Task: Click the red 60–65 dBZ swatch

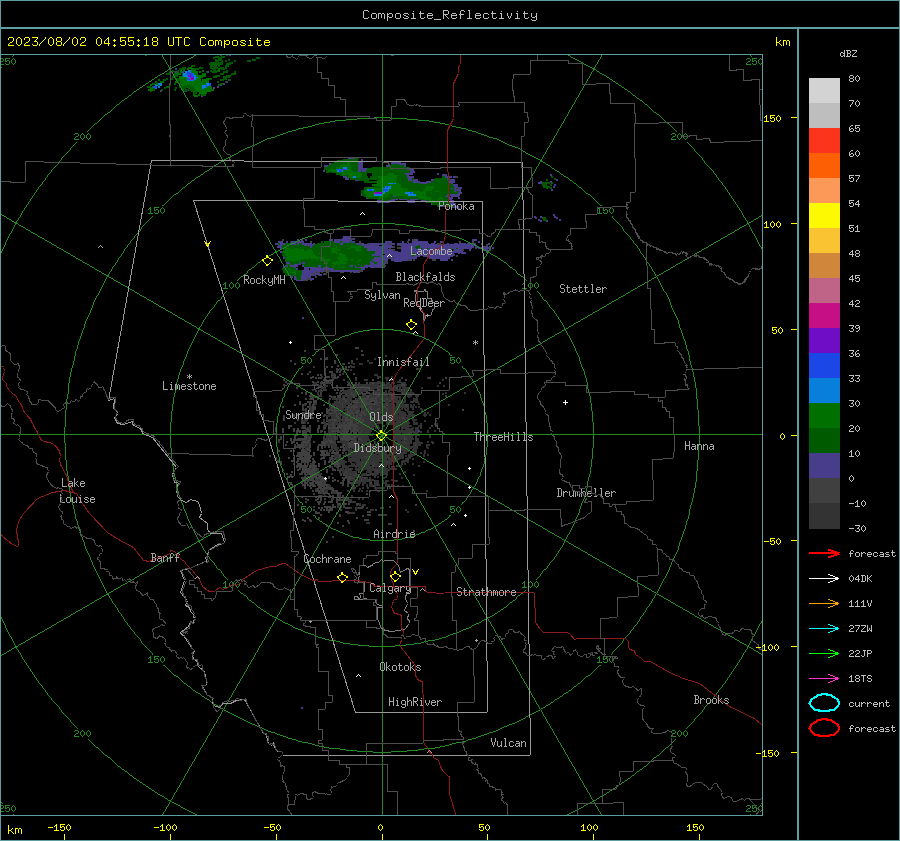Action: [824, 141]
